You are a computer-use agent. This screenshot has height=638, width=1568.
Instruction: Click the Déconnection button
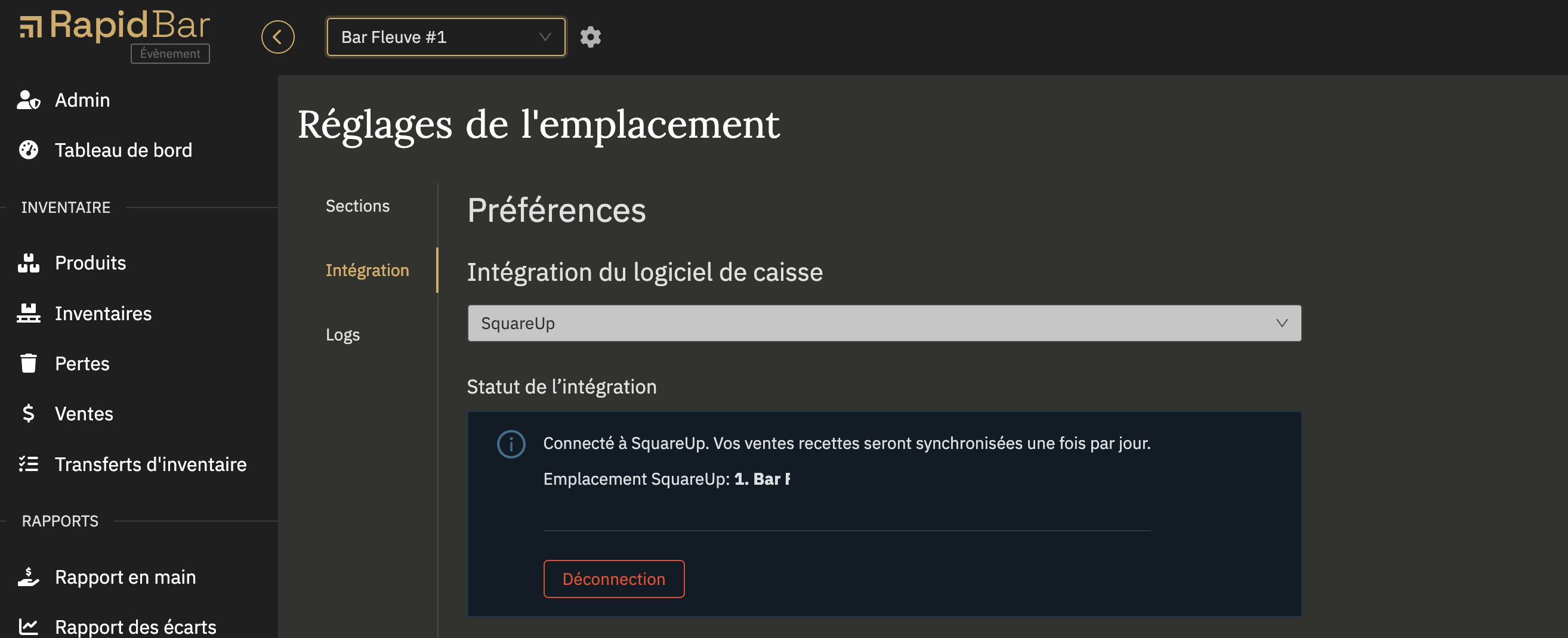(613, 578)
